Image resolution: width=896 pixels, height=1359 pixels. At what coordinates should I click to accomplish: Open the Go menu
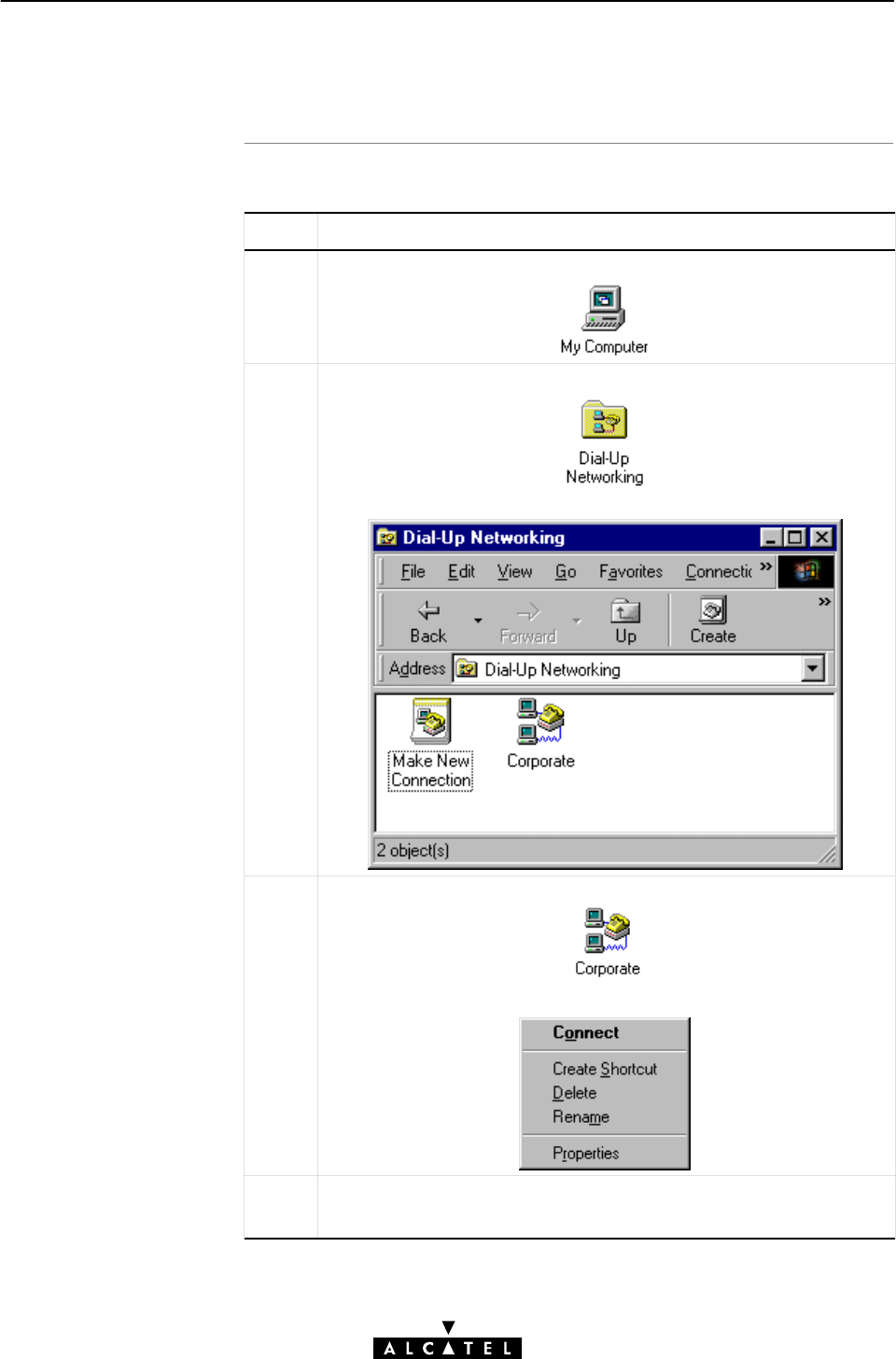(x=566, y=571)
